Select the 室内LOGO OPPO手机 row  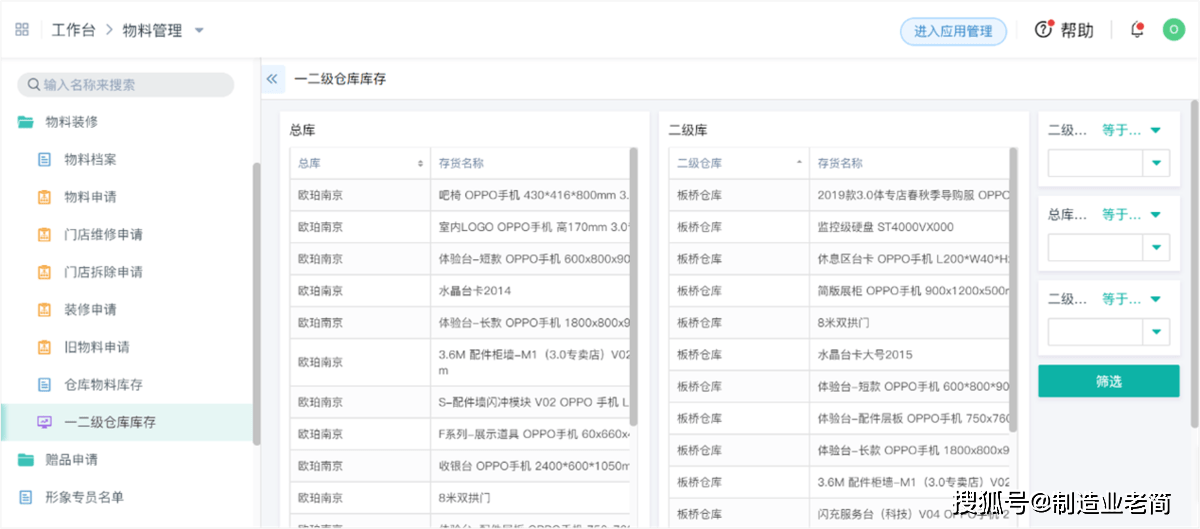(459, 227)
